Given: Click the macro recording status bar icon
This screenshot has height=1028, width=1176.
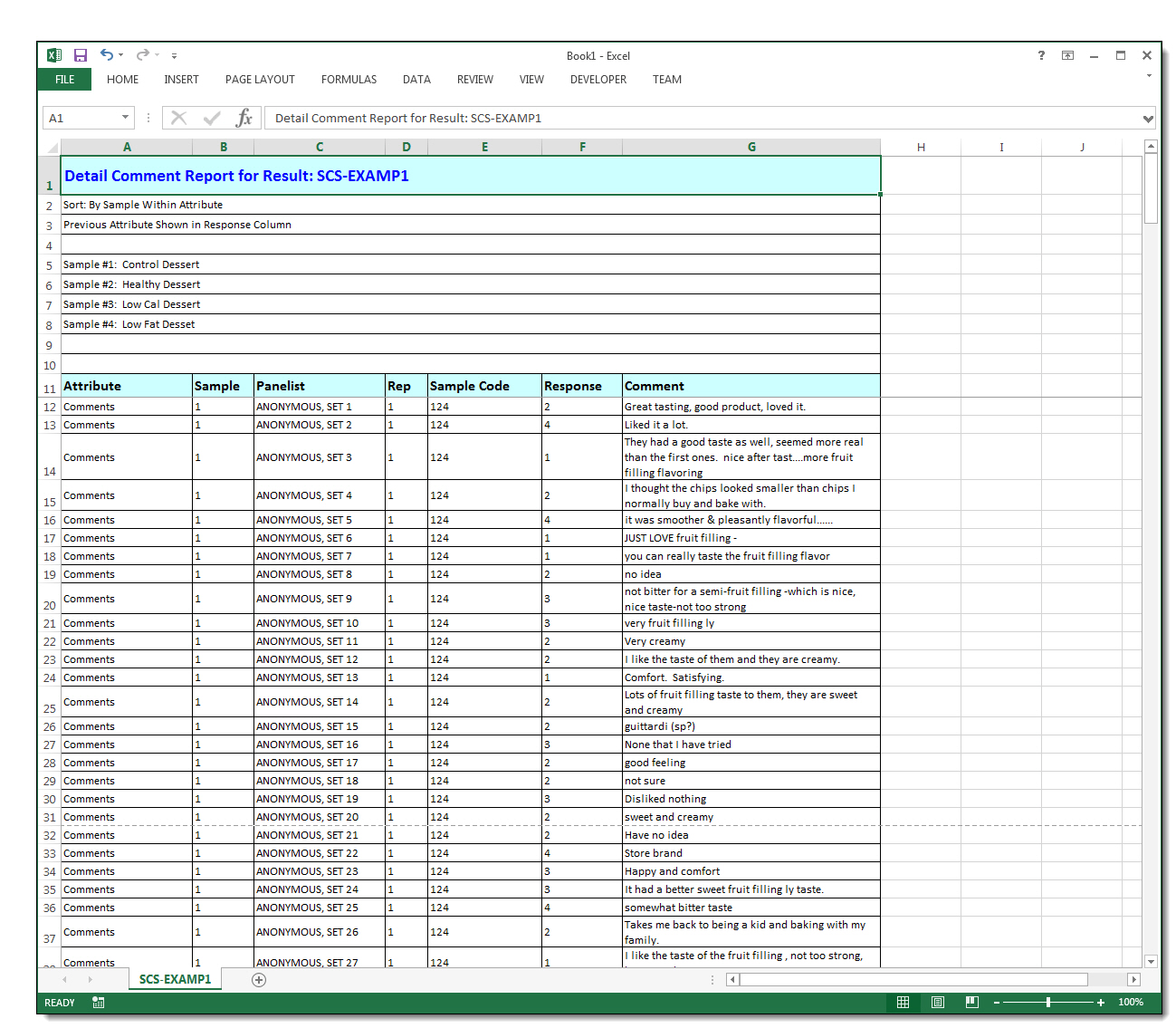Looking at the screenshot, I should (x=98, y=1003).
